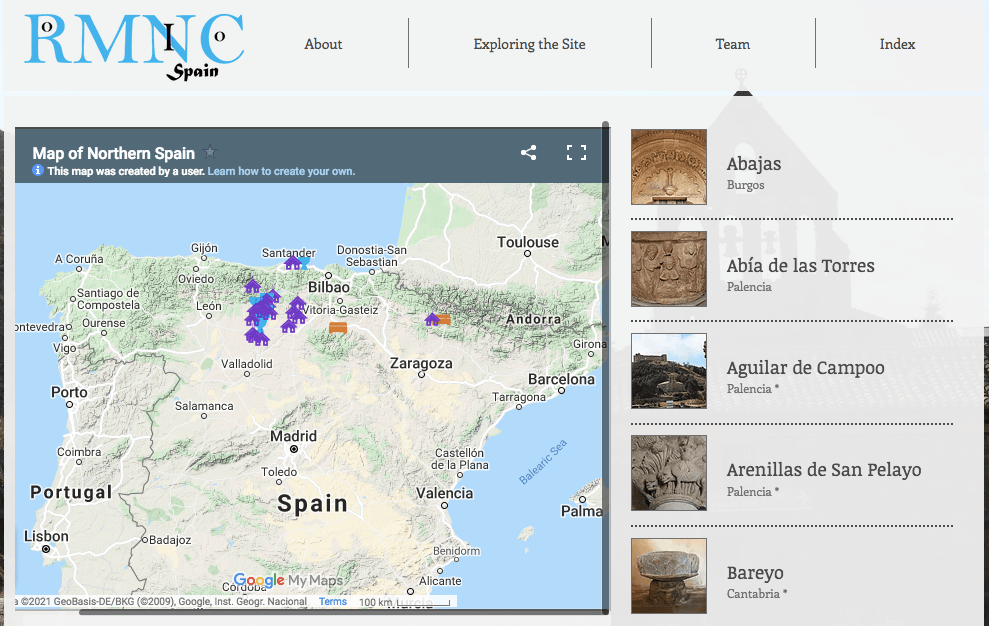Image resolution: width=989 pixels, height=626 pixels.
Task: Open the About menu item
Action: click(323, 44)
